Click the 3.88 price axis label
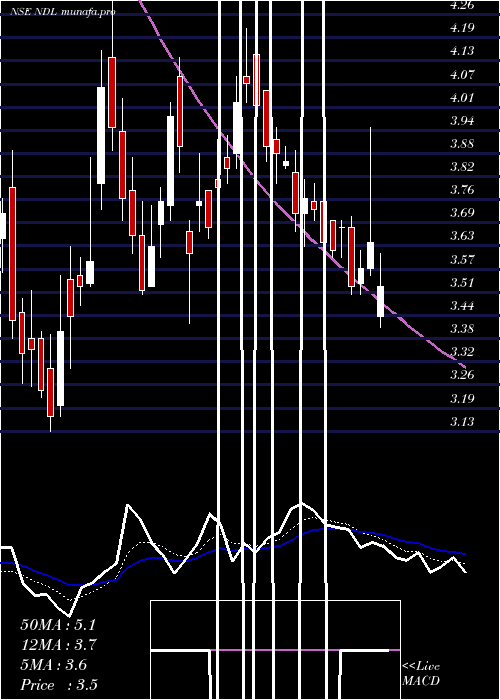This screenshot has height=700, width=500. [x=462, y=144]
